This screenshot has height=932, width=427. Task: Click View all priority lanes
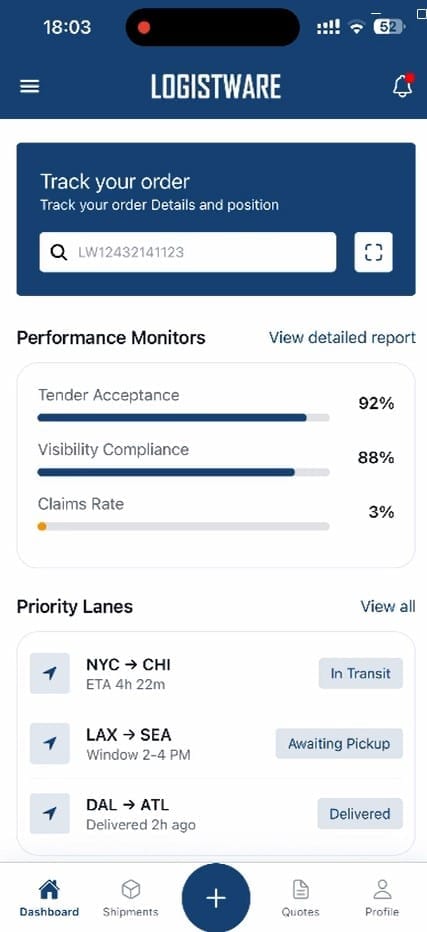click(x=388, y=606)
